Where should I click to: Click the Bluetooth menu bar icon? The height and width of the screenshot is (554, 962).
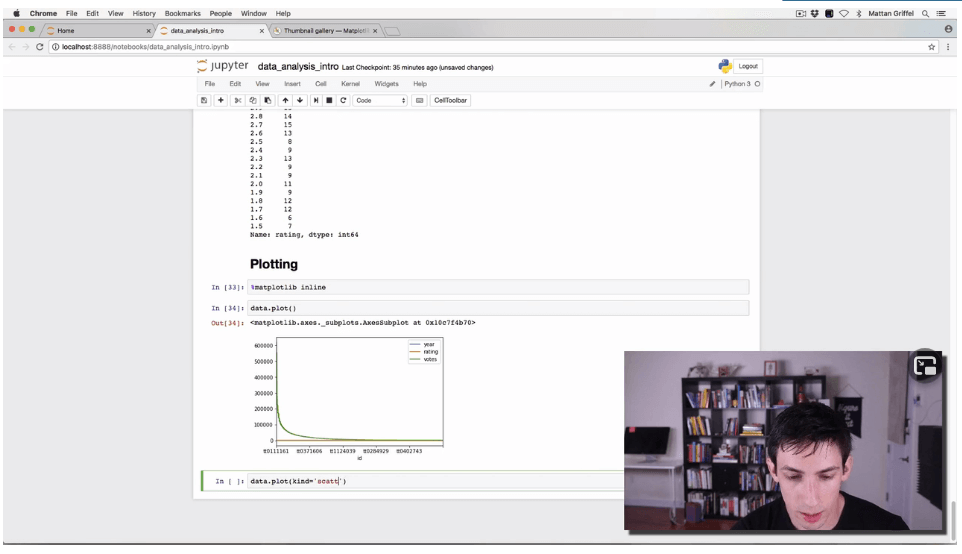(858, 13)
